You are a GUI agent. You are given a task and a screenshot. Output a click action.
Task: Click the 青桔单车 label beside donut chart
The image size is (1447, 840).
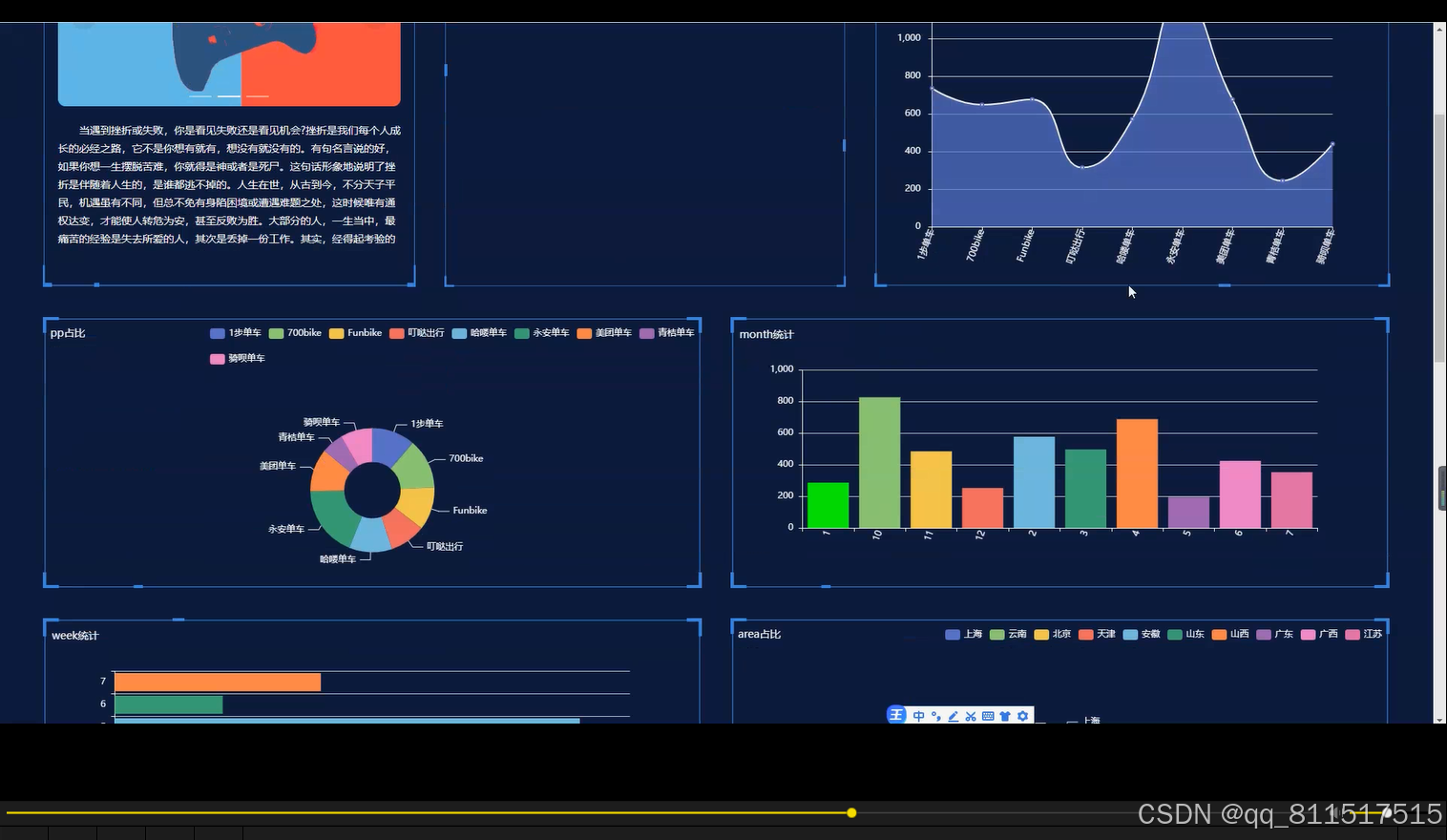coord(296,437)
